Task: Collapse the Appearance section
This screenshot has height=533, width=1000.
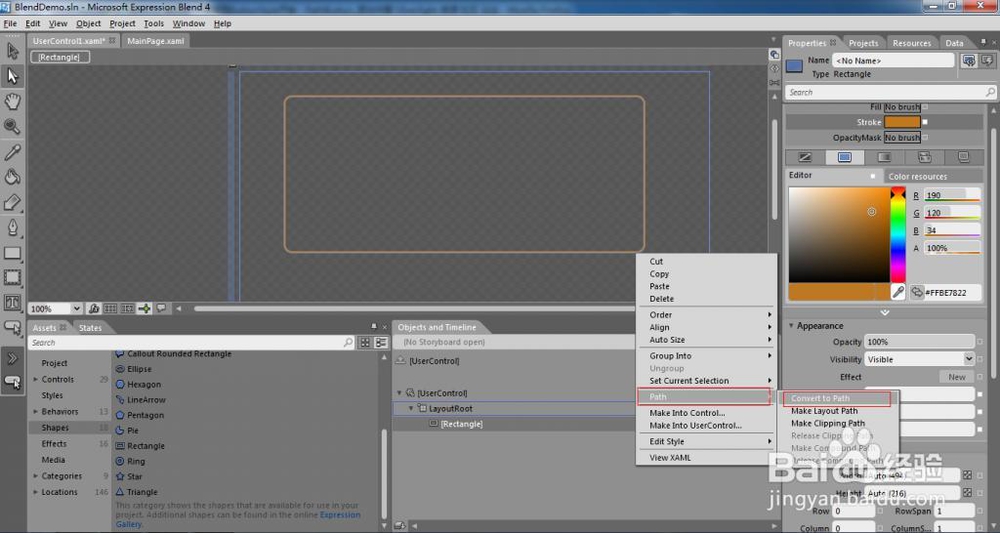Action: pyautogui.click(x=791, y=326)
